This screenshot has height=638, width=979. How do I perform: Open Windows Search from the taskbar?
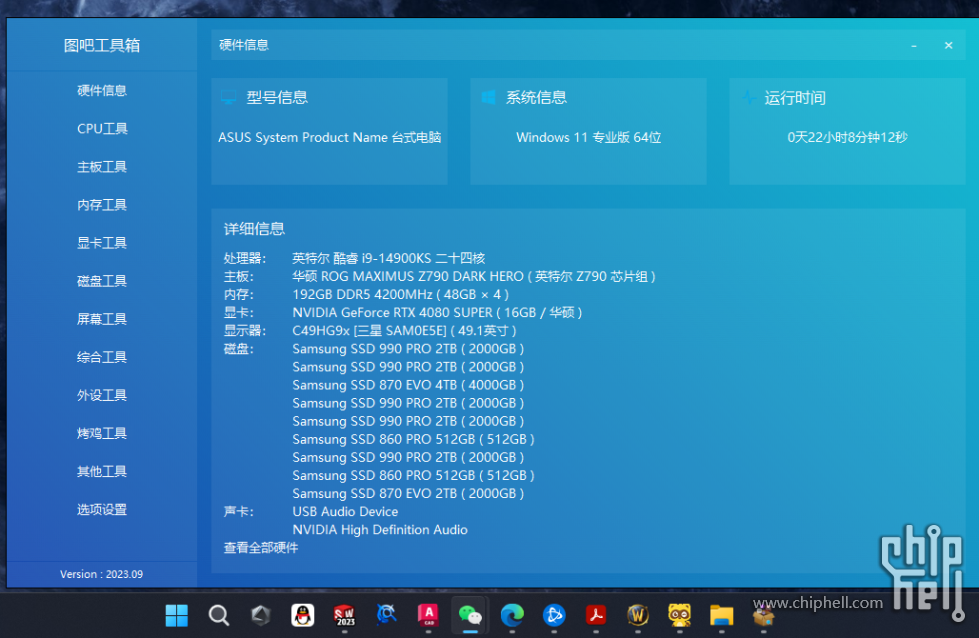pos(219,616)
